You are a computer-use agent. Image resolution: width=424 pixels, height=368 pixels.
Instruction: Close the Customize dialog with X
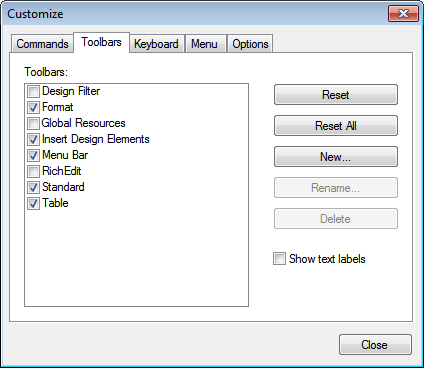(x=403, y=14)
